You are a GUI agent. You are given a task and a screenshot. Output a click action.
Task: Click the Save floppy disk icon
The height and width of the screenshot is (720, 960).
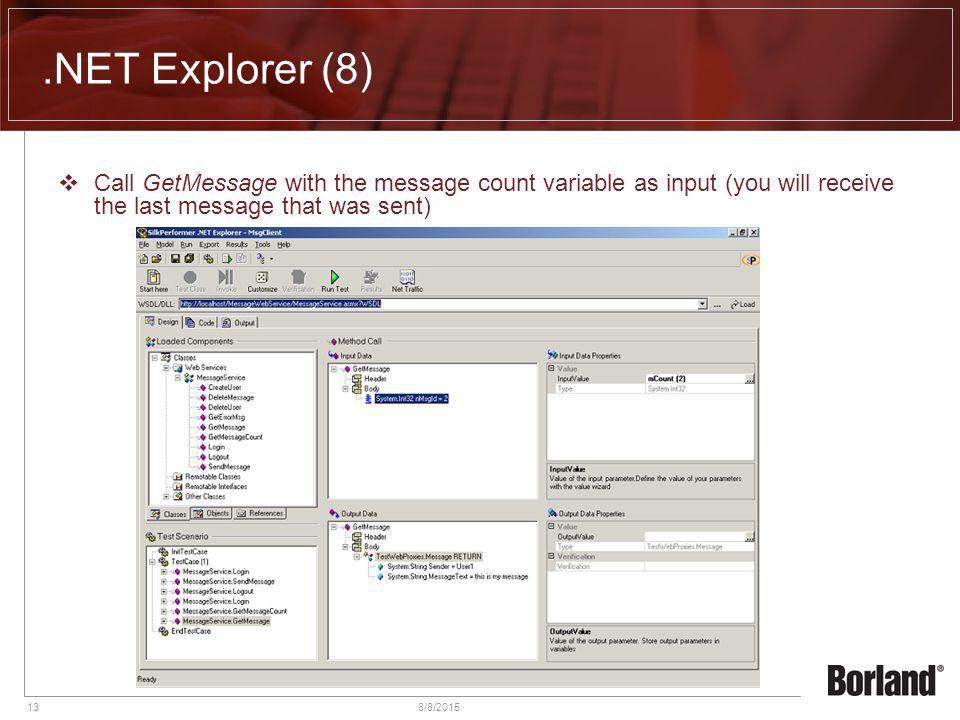tap(175, 259)
